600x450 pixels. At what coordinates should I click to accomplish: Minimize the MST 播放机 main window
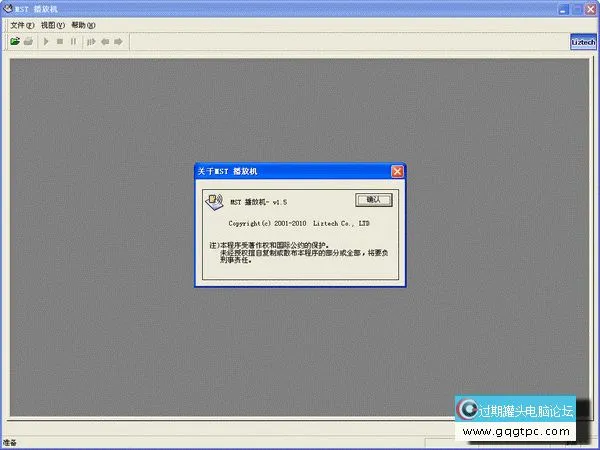pyautogui.click(x=563, y=9)
